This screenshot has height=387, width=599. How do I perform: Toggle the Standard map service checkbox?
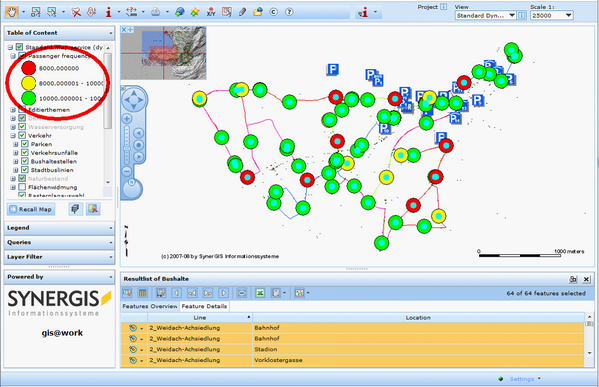(x=19, y=47)
